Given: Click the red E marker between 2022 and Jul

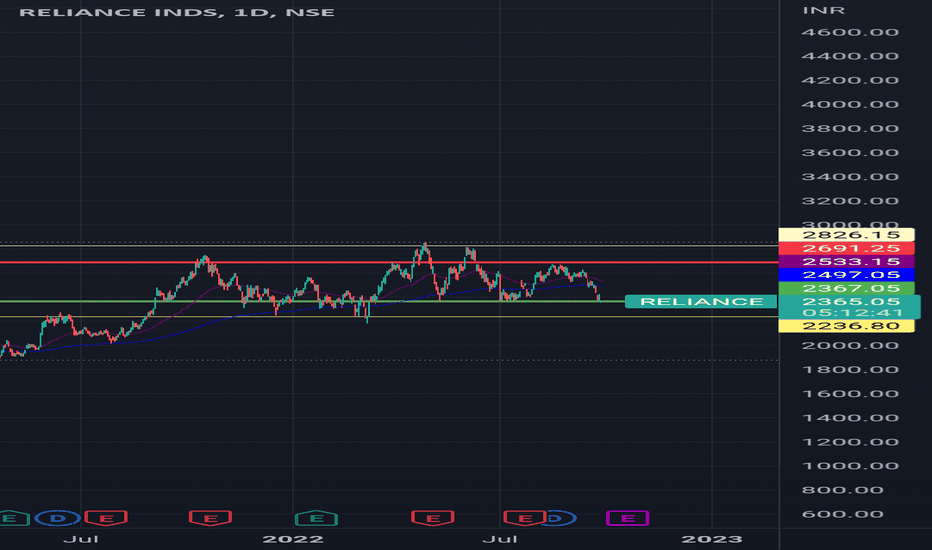Looking at the screenshot, I should coord(433,518).
